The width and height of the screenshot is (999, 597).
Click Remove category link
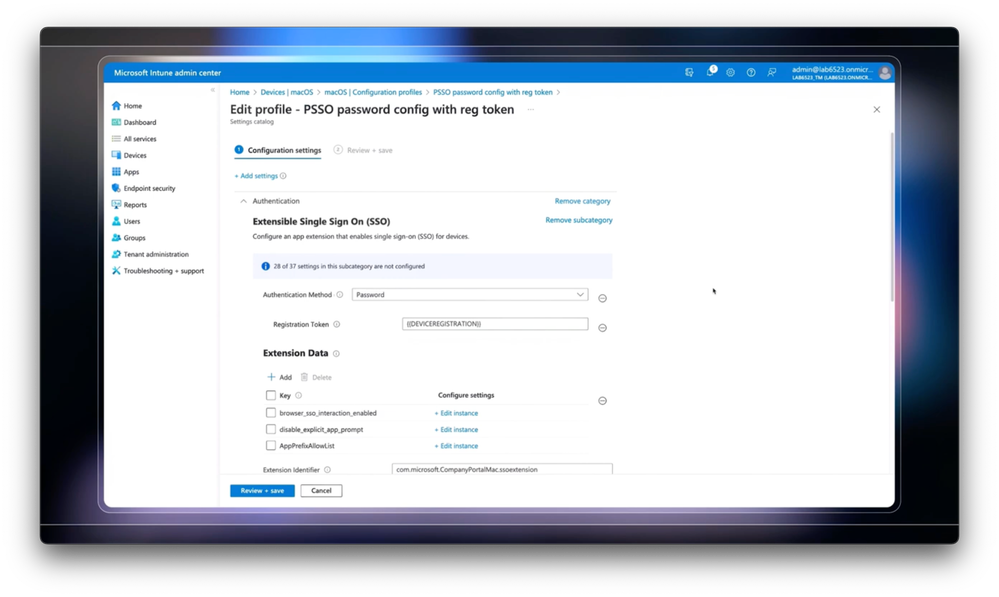pos(582,201)
